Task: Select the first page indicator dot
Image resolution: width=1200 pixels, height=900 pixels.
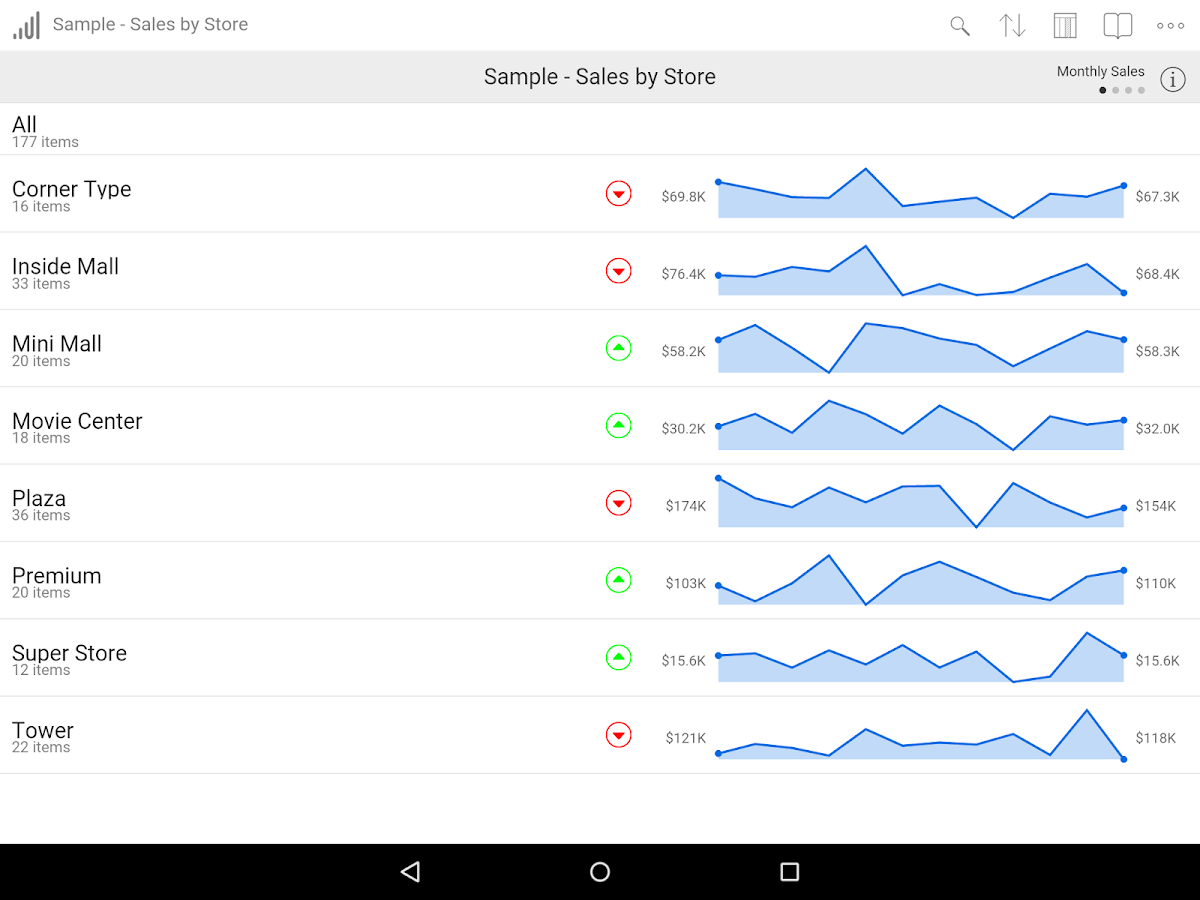Action: coord(1103,90)
